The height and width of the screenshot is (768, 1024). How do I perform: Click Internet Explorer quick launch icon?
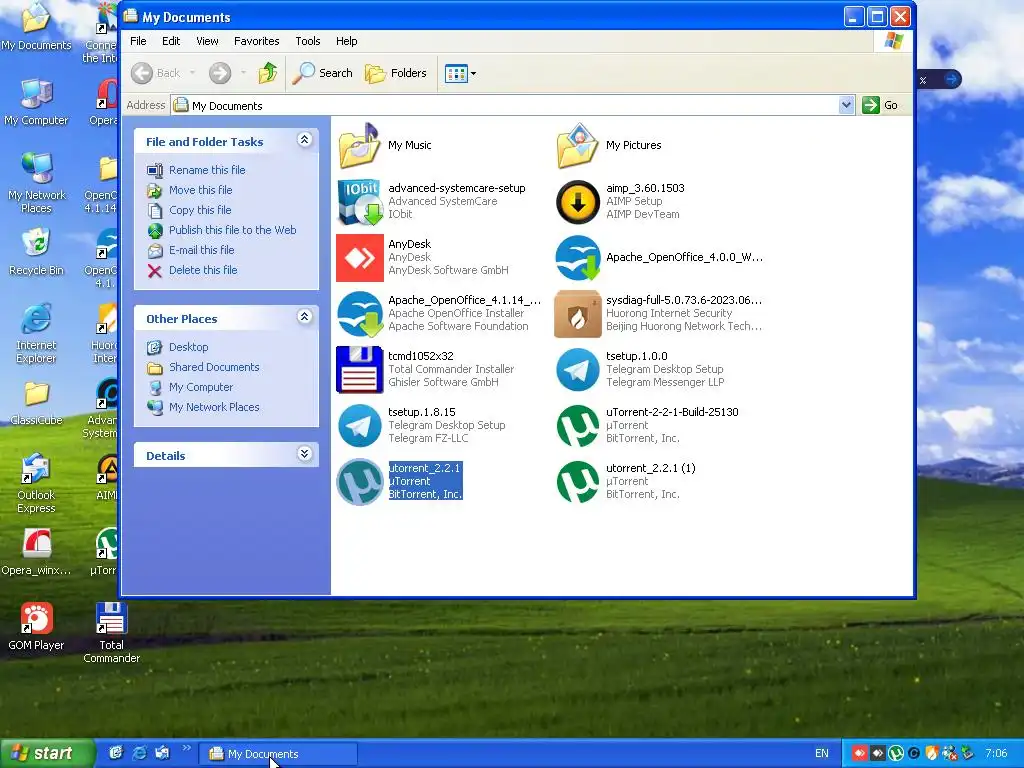pyautogui.click(x=139, y=753)
